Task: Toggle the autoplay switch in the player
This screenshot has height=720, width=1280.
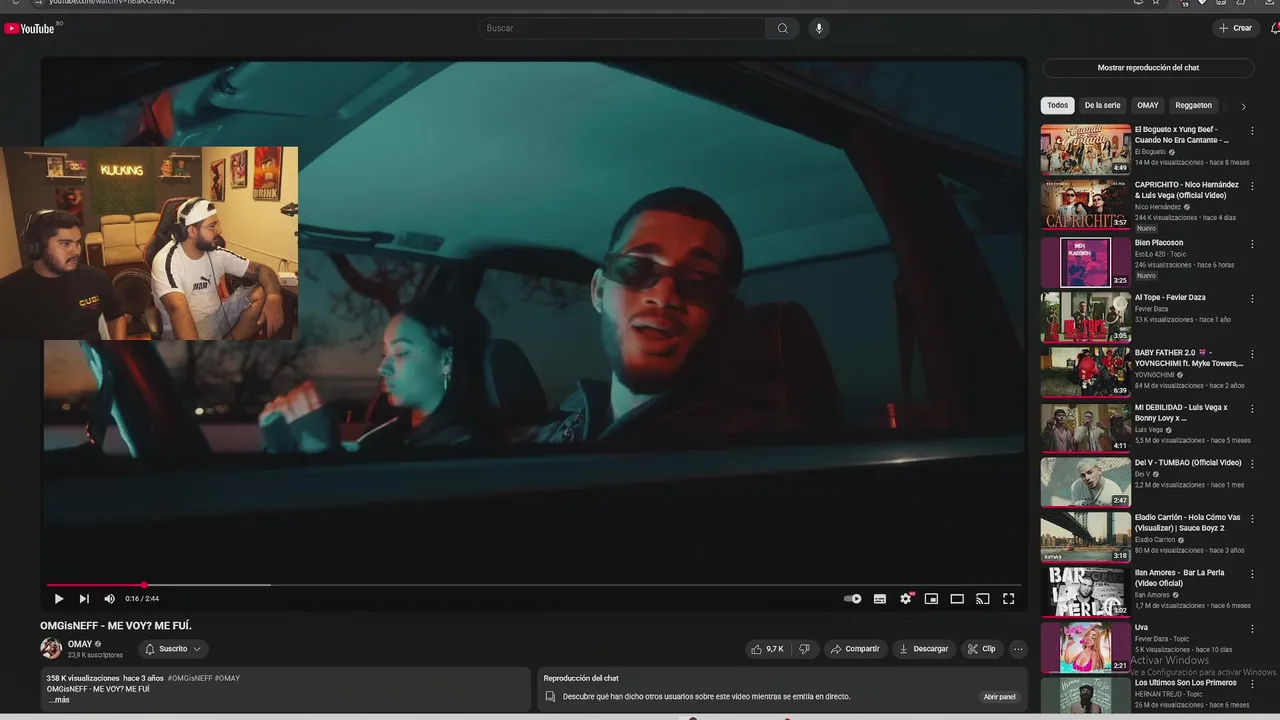Action: [852, 599]
